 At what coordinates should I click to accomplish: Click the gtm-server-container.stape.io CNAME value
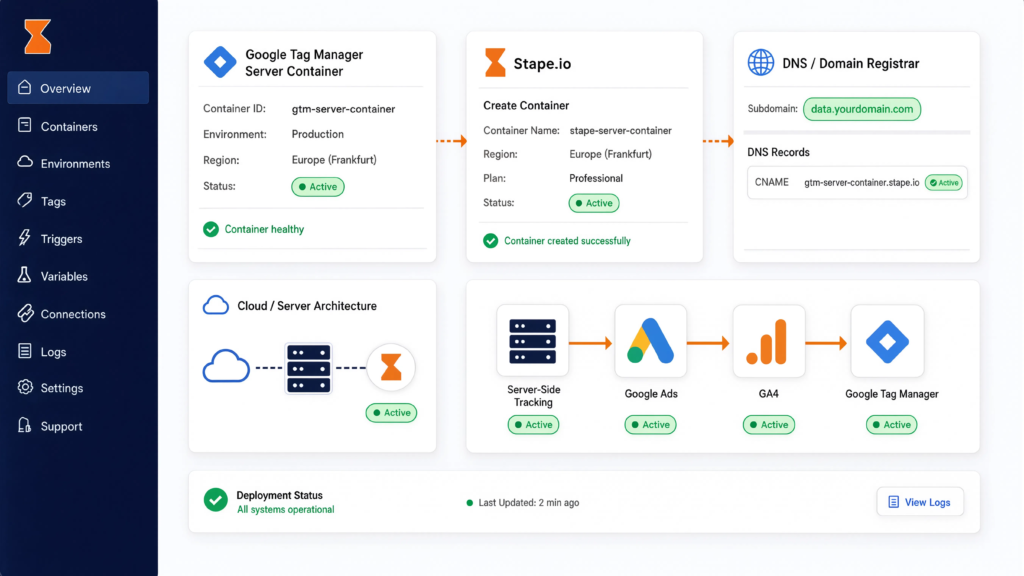861,183
